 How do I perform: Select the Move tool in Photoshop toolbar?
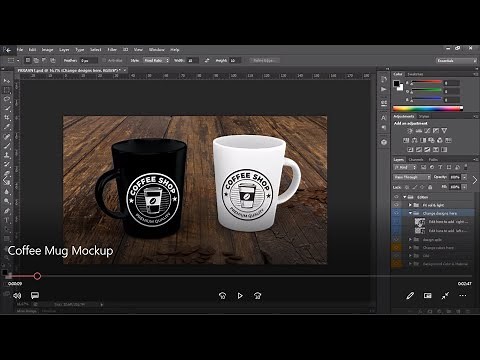(7, 81)
